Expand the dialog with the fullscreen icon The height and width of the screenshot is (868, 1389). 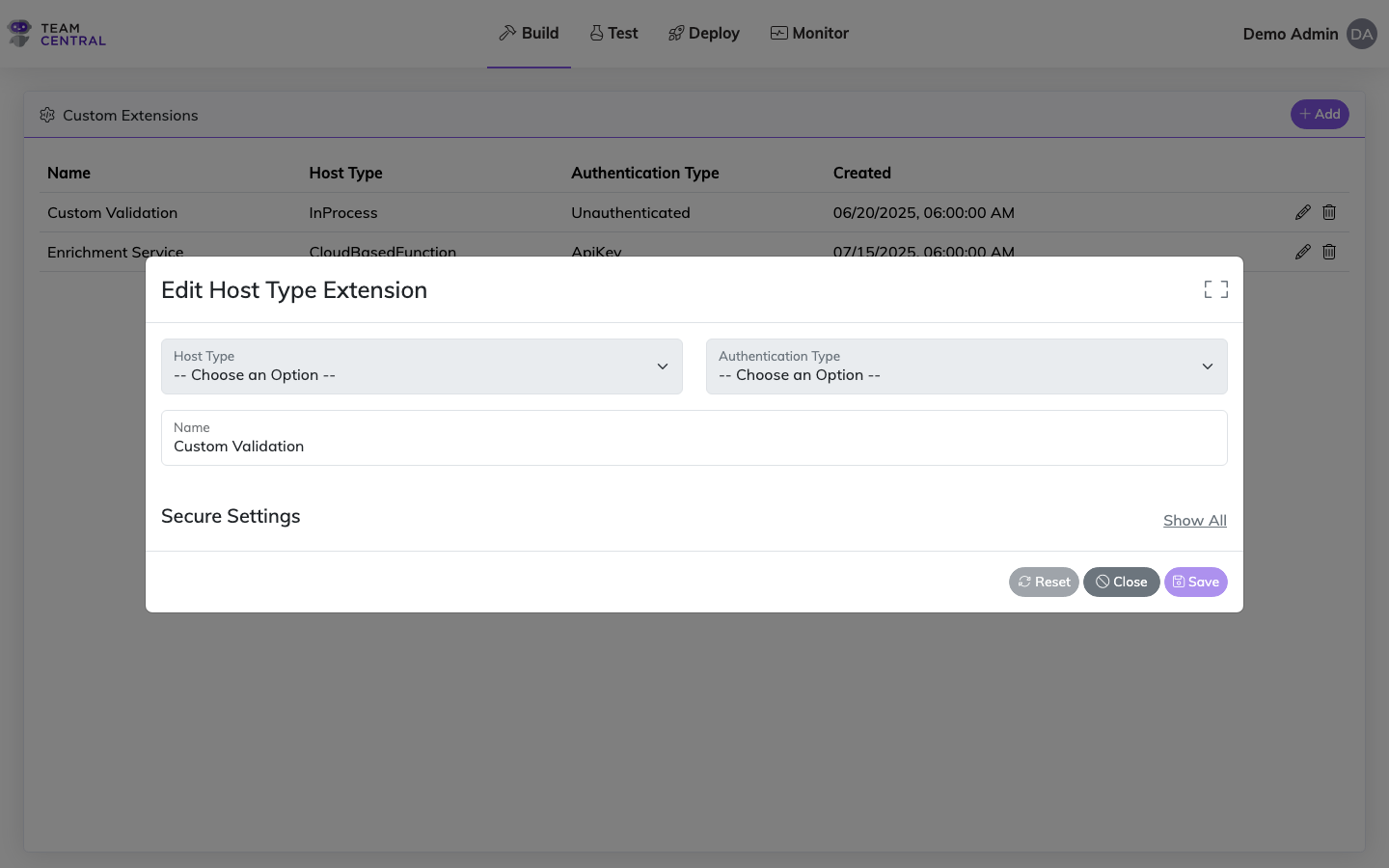pos(1215,288)
